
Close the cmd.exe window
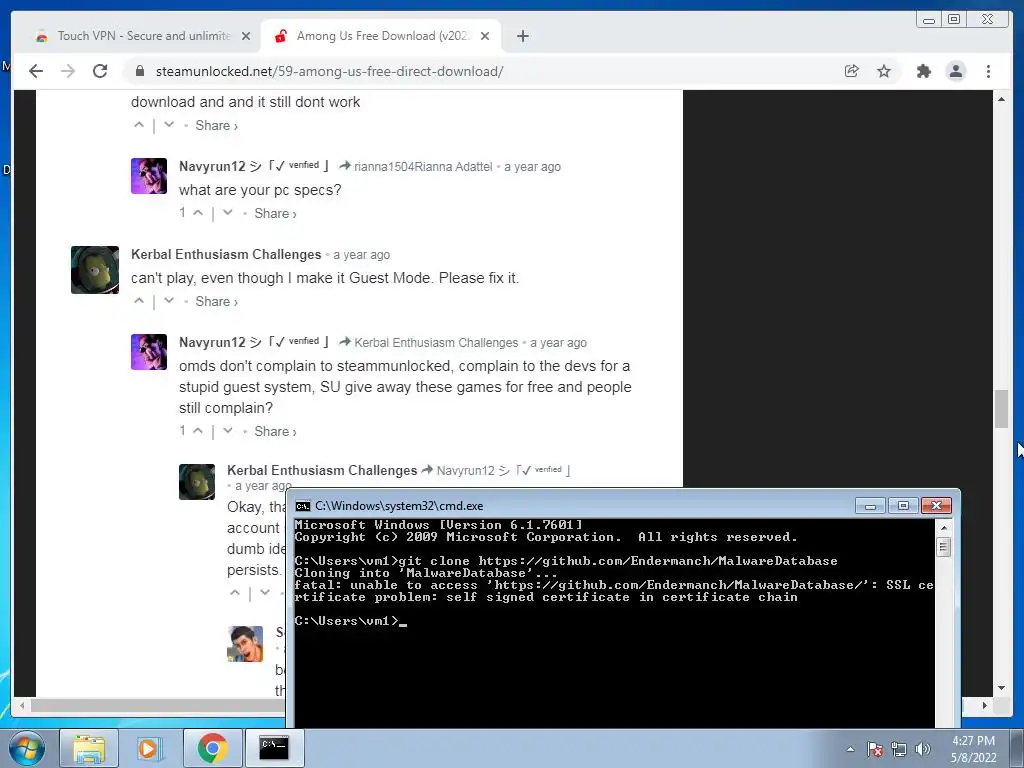coord(936,505)
